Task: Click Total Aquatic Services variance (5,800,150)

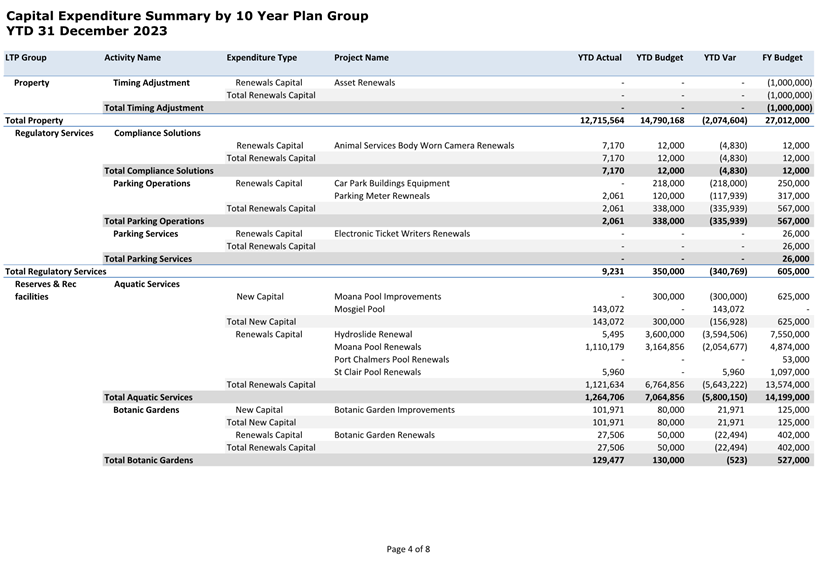Action: [x=724, y=397]
